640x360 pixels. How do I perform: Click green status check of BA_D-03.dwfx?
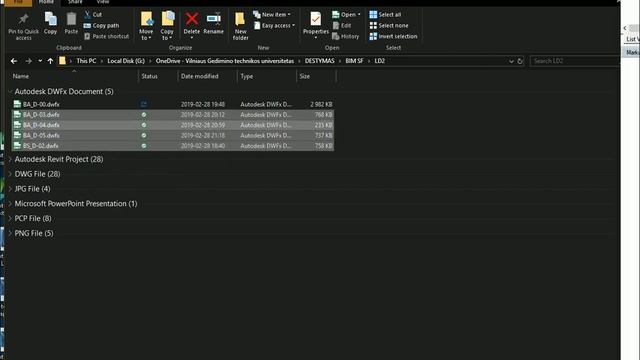pos(144,115)
